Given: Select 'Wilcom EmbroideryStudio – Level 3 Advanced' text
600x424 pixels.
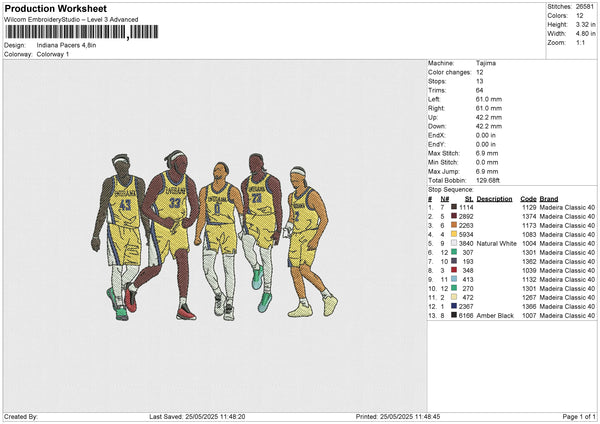Looking at the screenshot, I should pos(71,20).
